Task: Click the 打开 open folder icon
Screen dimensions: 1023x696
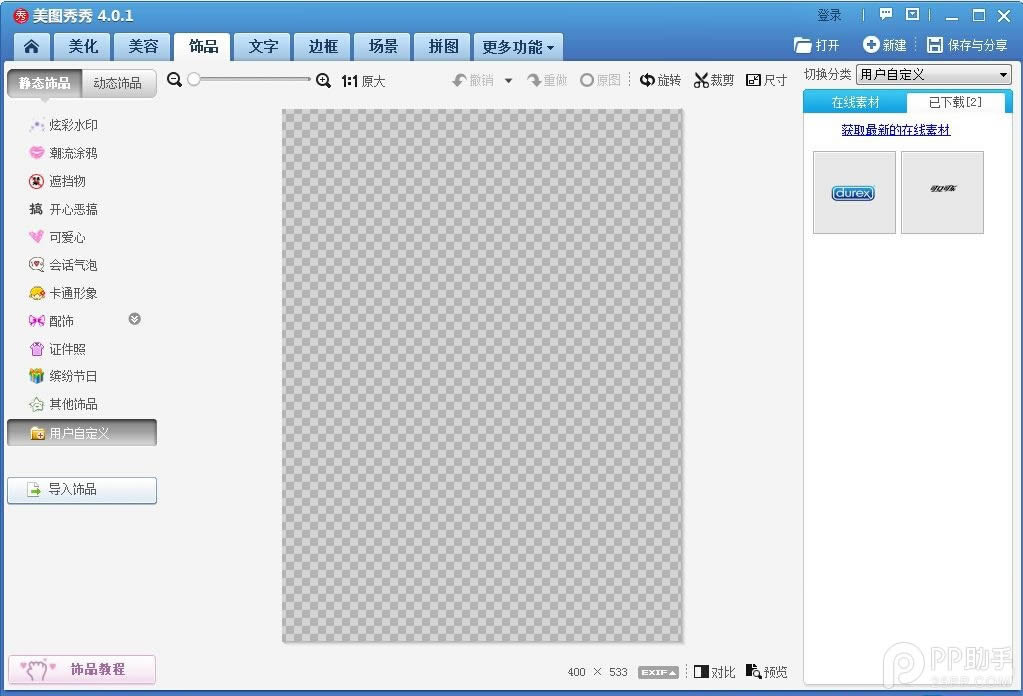Action: (x=802, y=45)
